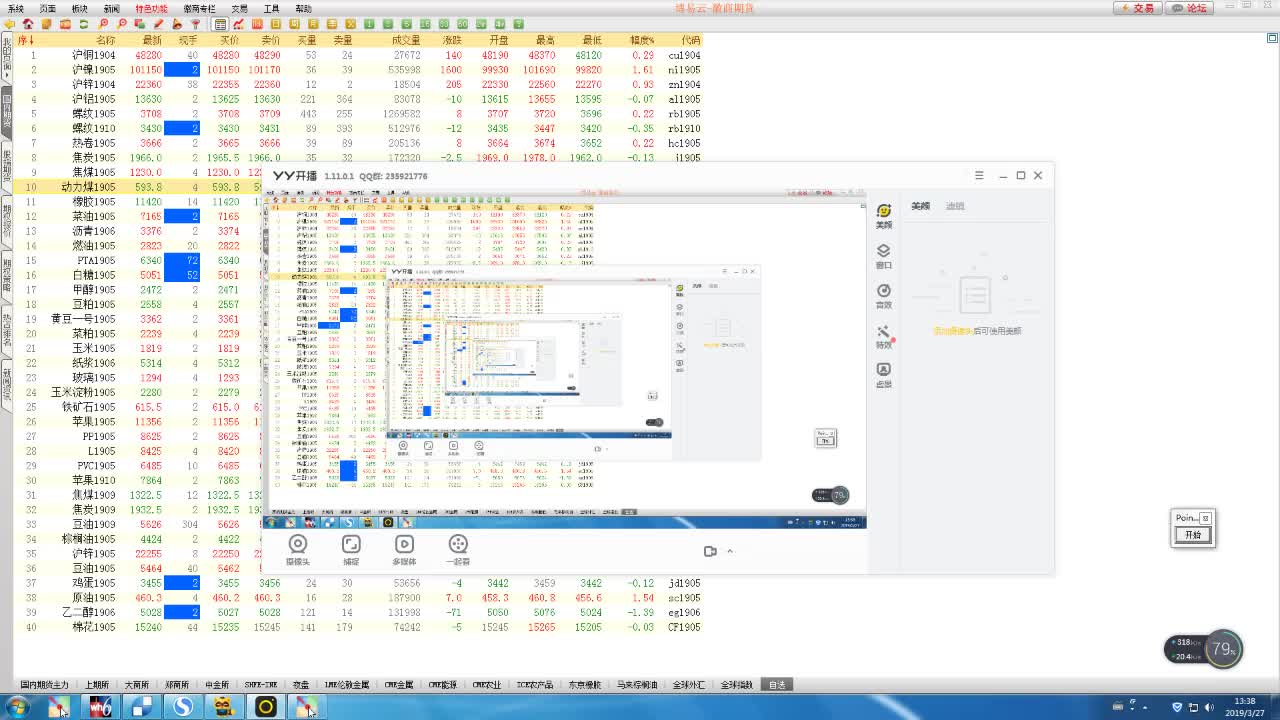Open the 特色功能 menu
This screenshot has height=720, width=1280.
click(151, 9)
